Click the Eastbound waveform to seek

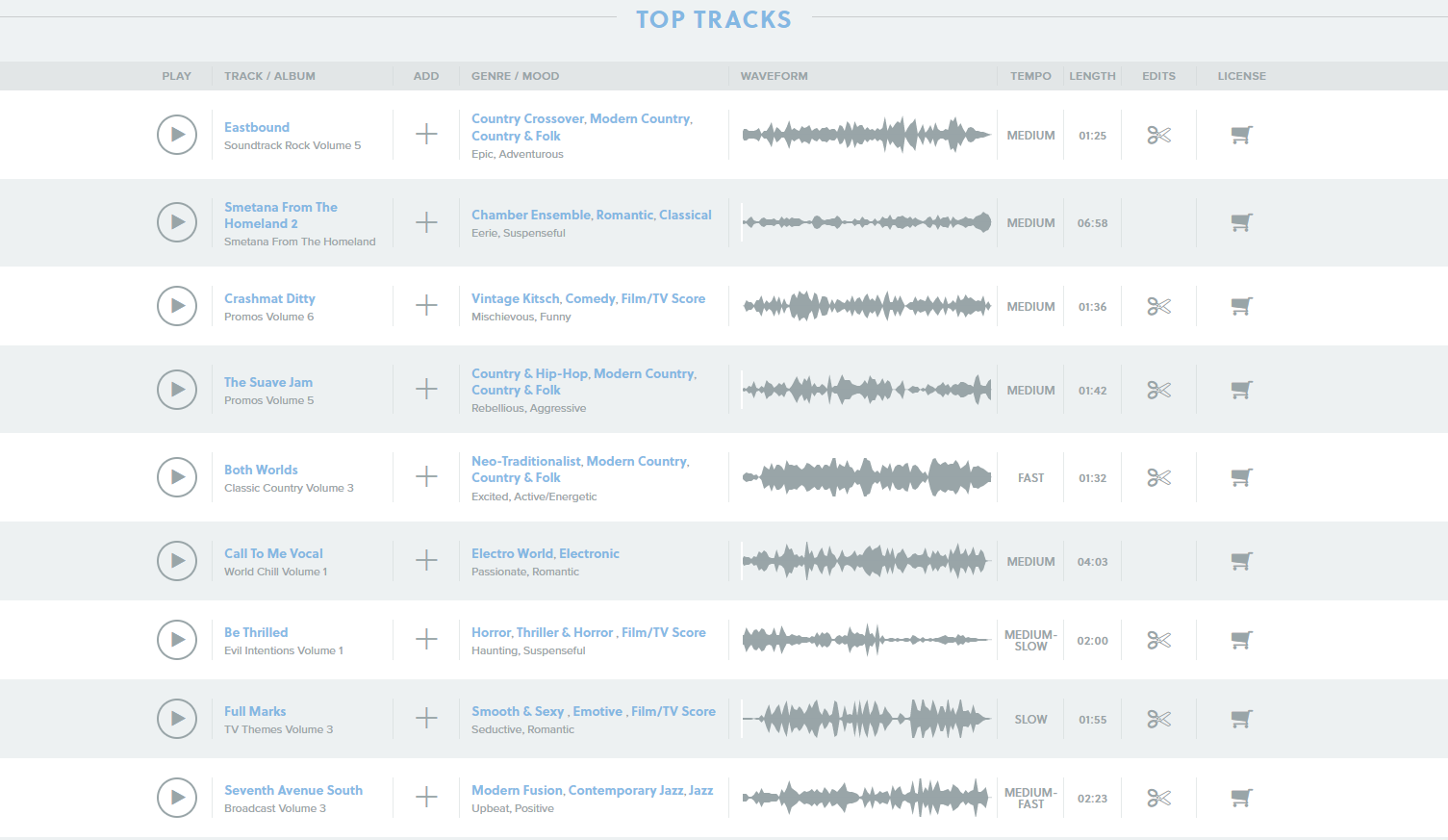(x=866, y=135)
